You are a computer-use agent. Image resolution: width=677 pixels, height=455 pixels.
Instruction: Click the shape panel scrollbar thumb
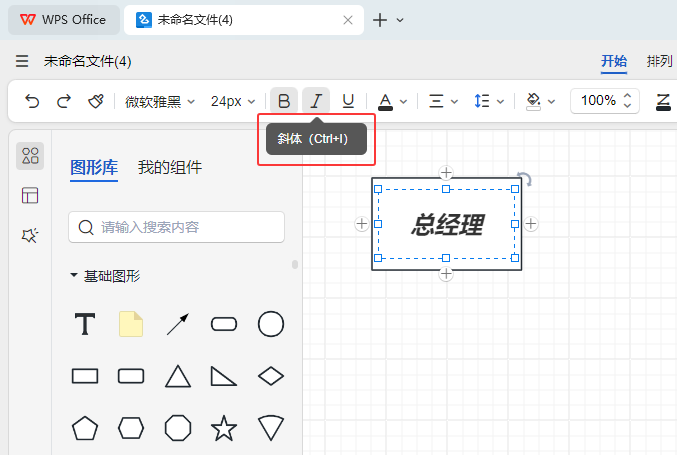[295, 264]
